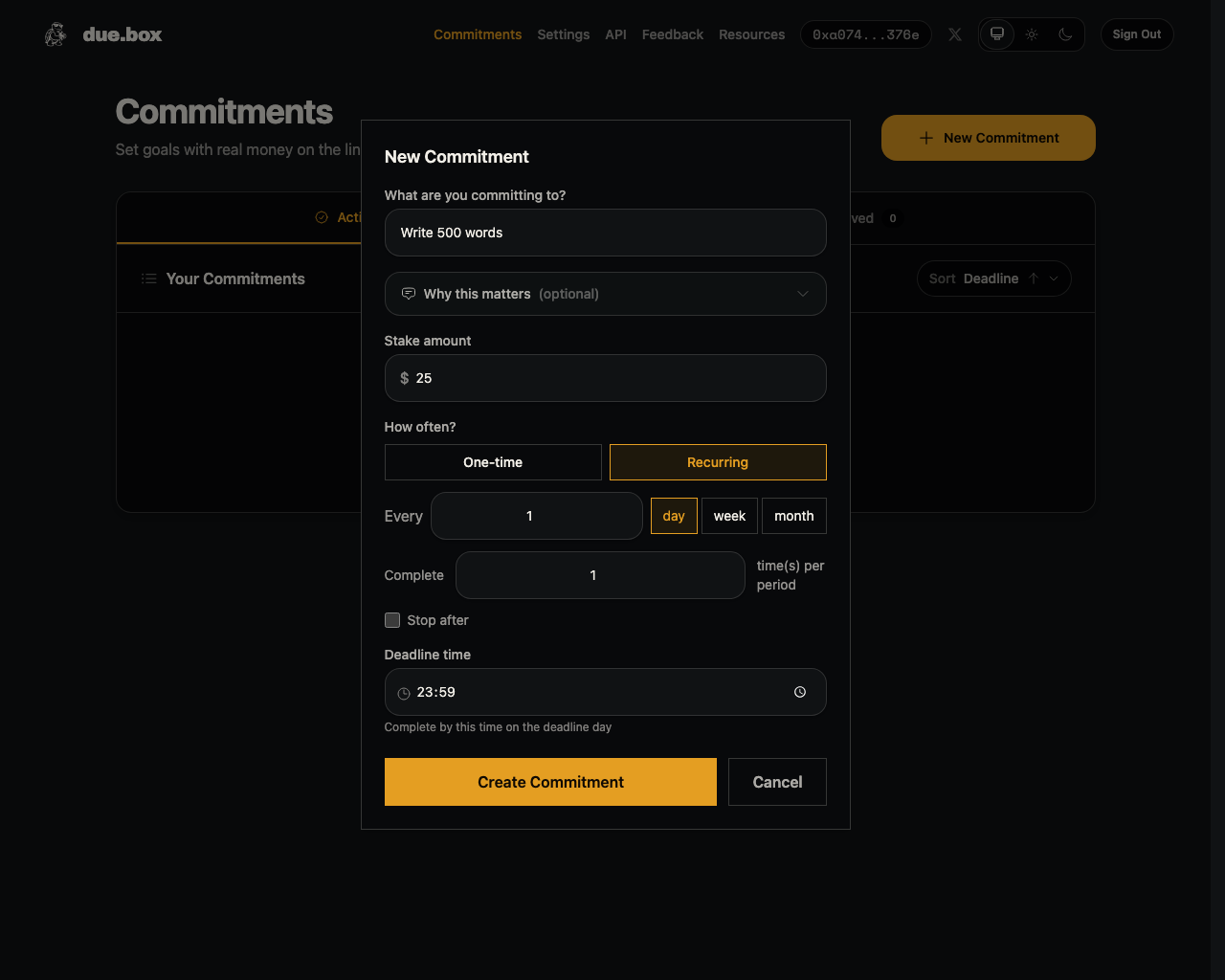The width and height of the screenshot is (1225, 980).
Task: Cancel the new commitment dialog
Action: 777,782
